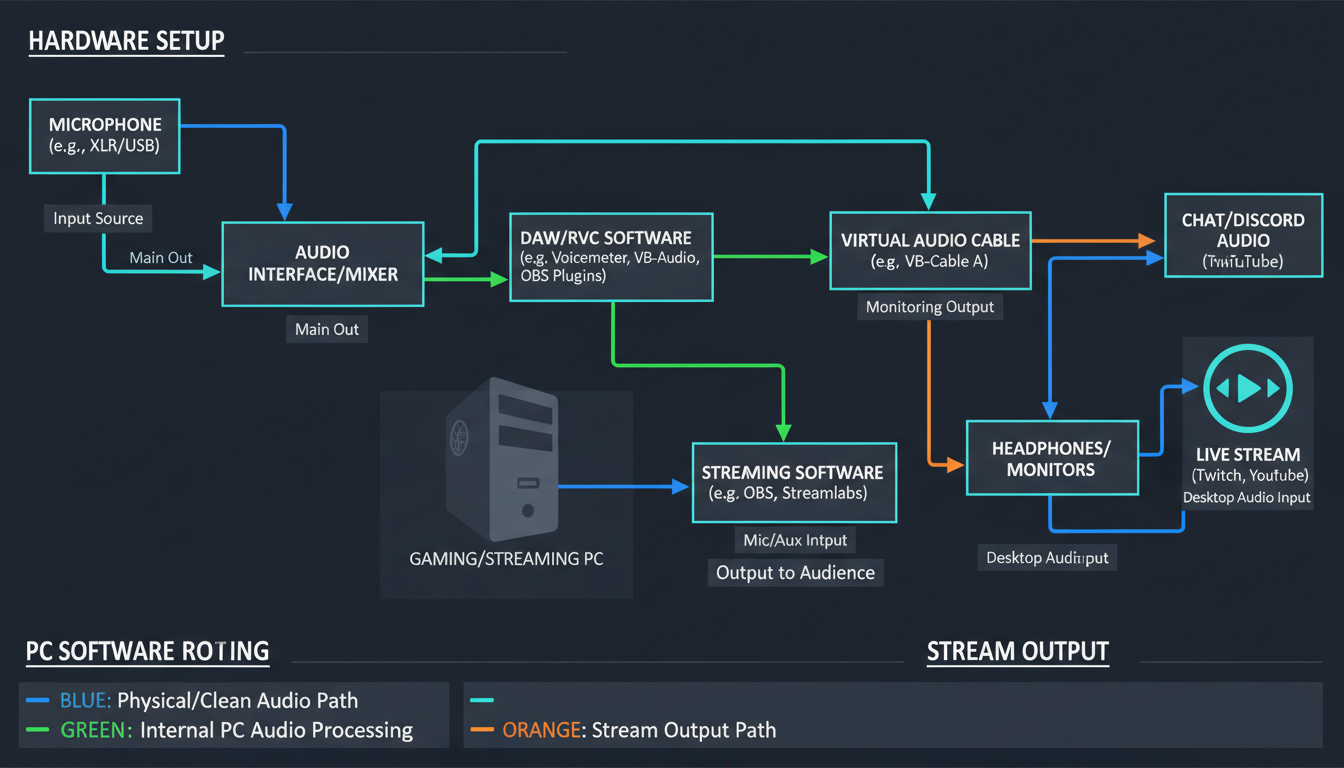Click the Headphones/Monitors block
The width and height of the screenshot is (1344, 768).
(x=1052, y=457)
